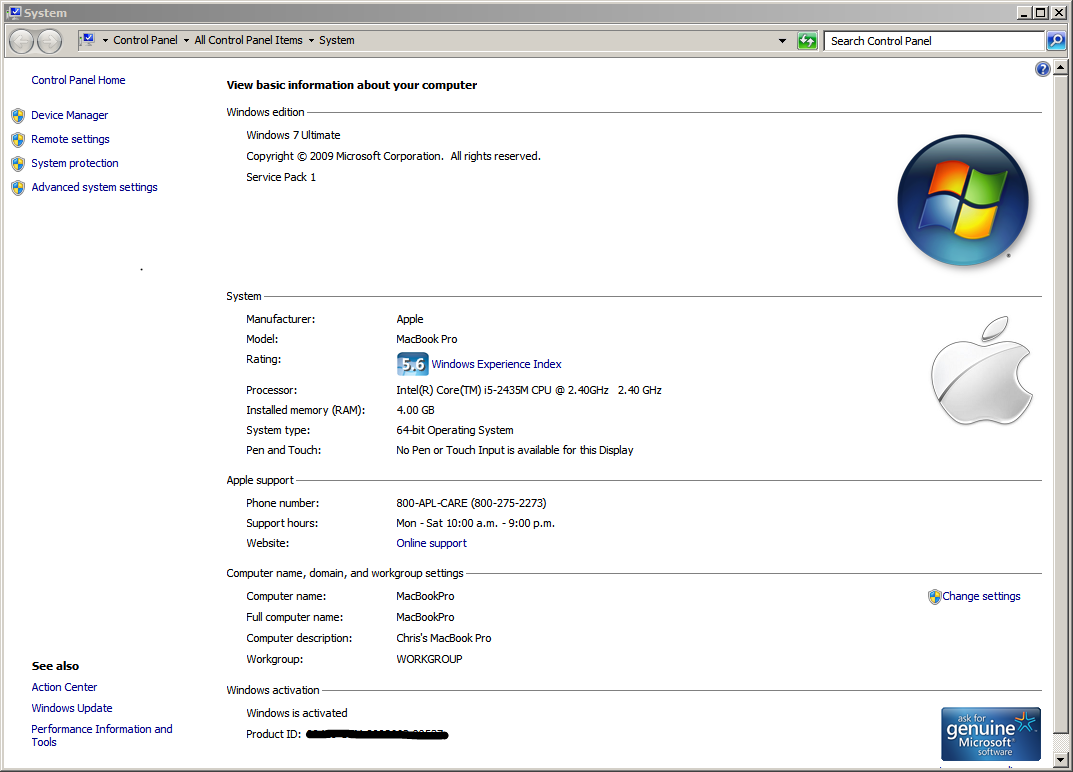Open Device Manager link
Image resolution: width=1073 pixels, height=772 pixels.
coord(69,115)
